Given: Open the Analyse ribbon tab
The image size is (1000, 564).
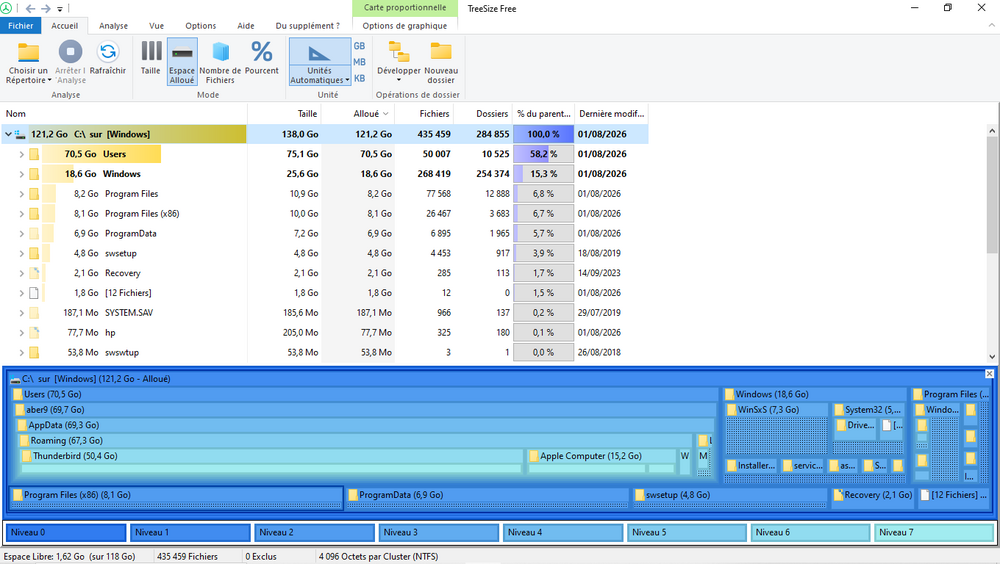Looking at the screenshot, I should pos(114,26).
